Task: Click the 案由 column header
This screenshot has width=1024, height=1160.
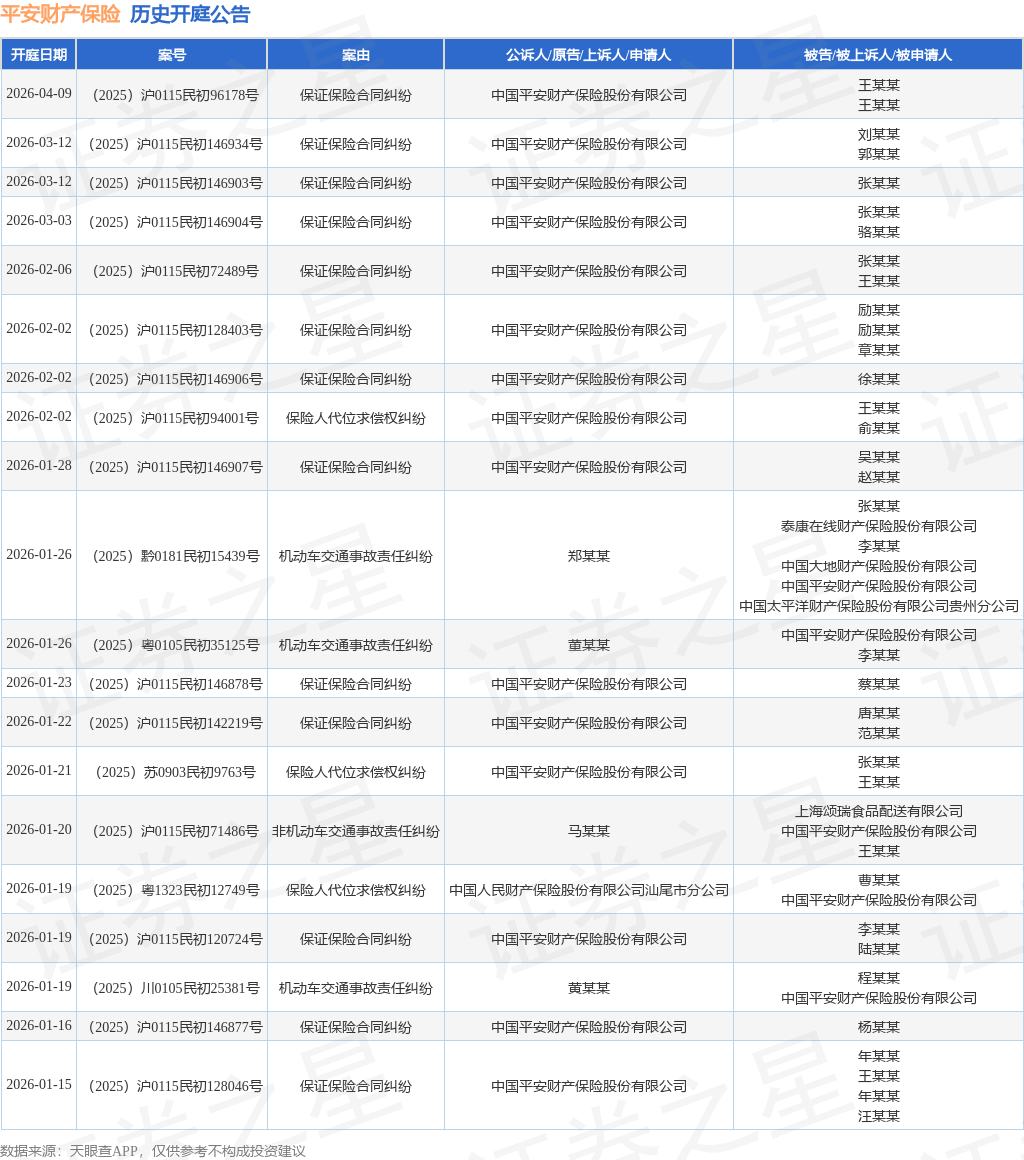Action: [x=356, y=55]
